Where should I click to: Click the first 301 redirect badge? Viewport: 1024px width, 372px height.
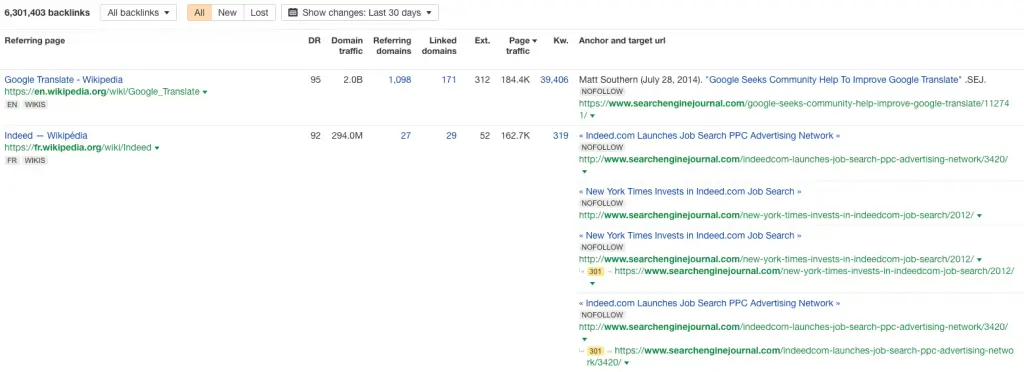pos(595,271)
